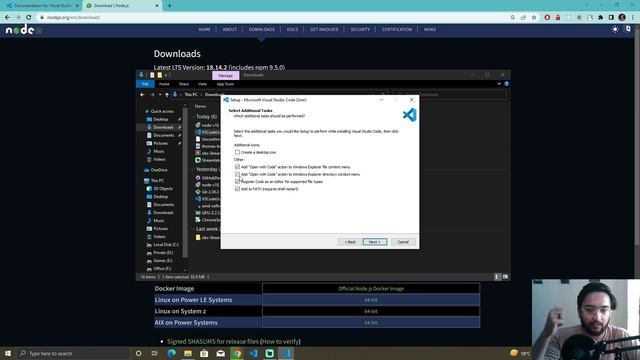The width and height of the screenshot is (640, 360).
Task: Switch File Explorer to large icons view
Action: [505, 277]
